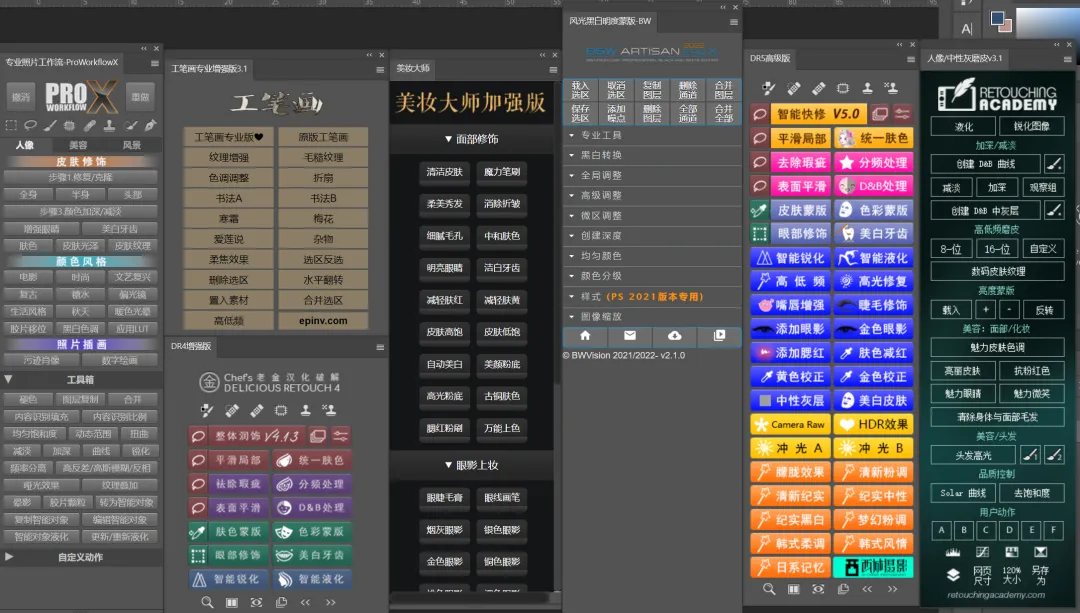This screenshot has height=613, width=1080.
Task: Click the brush icon beside 创建 D&B 中灰层
Action: pos(1054,211)
